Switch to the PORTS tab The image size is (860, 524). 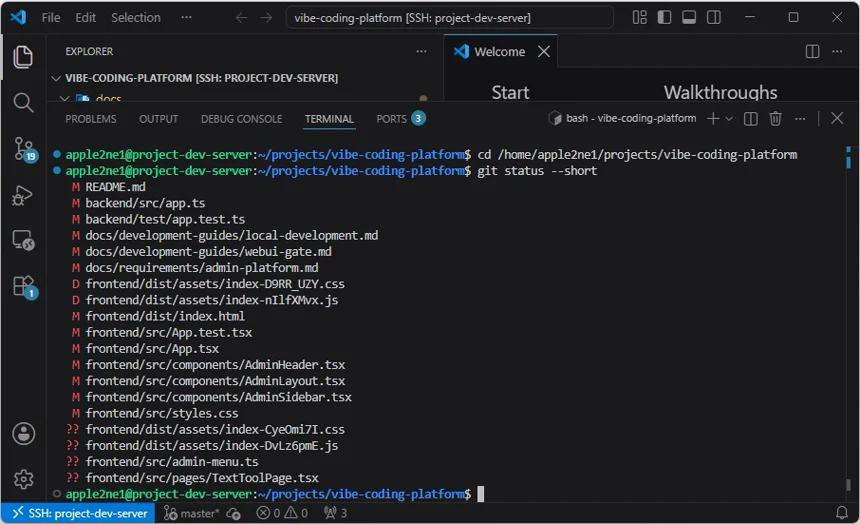[x=400, y=119]
